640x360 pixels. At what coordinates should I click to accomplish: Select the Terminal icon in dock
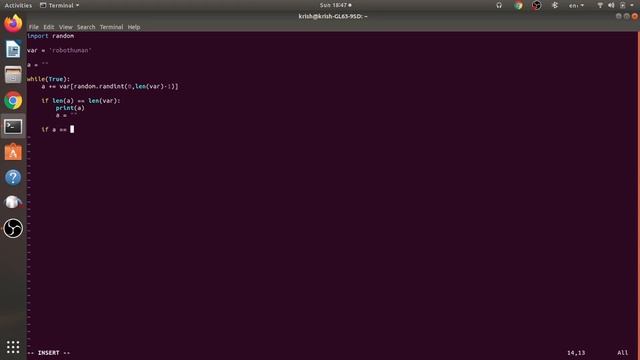(13, 126)
